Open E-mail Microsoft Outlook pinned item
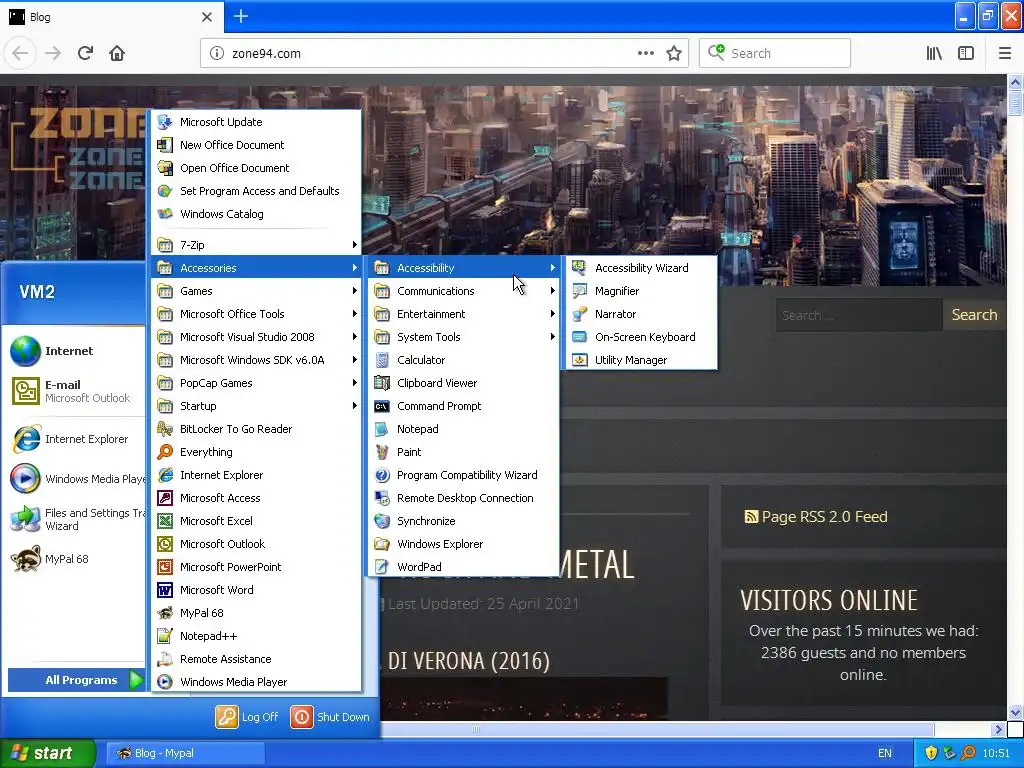Image resolution: width=1024 pixels, height=768 pixels. (73, 391)
